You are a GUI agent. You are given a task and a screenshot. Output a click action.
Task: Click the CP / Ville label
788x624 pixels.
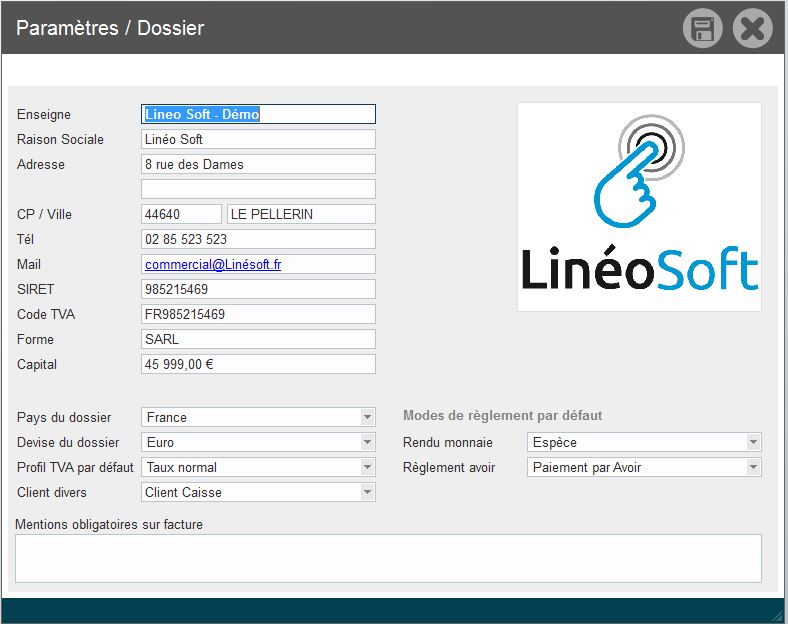pos(44,215)
